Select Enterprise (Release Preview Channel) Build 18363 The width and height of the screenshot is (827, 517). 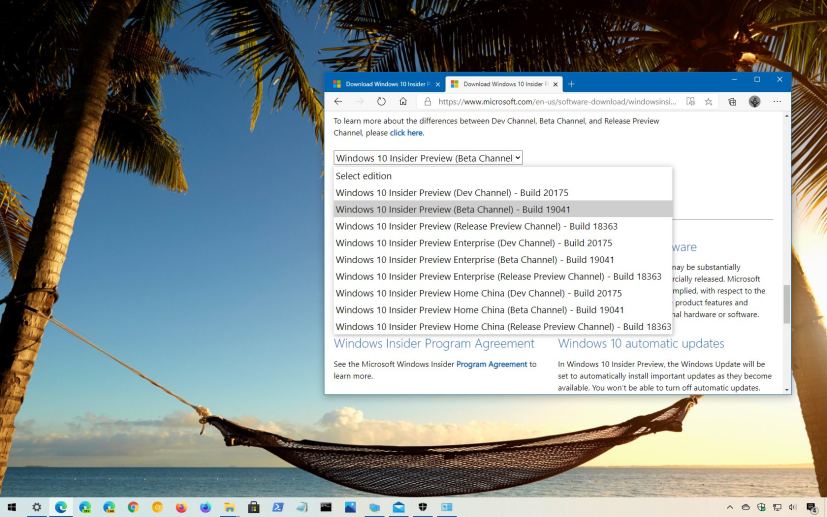coord(503,276)
